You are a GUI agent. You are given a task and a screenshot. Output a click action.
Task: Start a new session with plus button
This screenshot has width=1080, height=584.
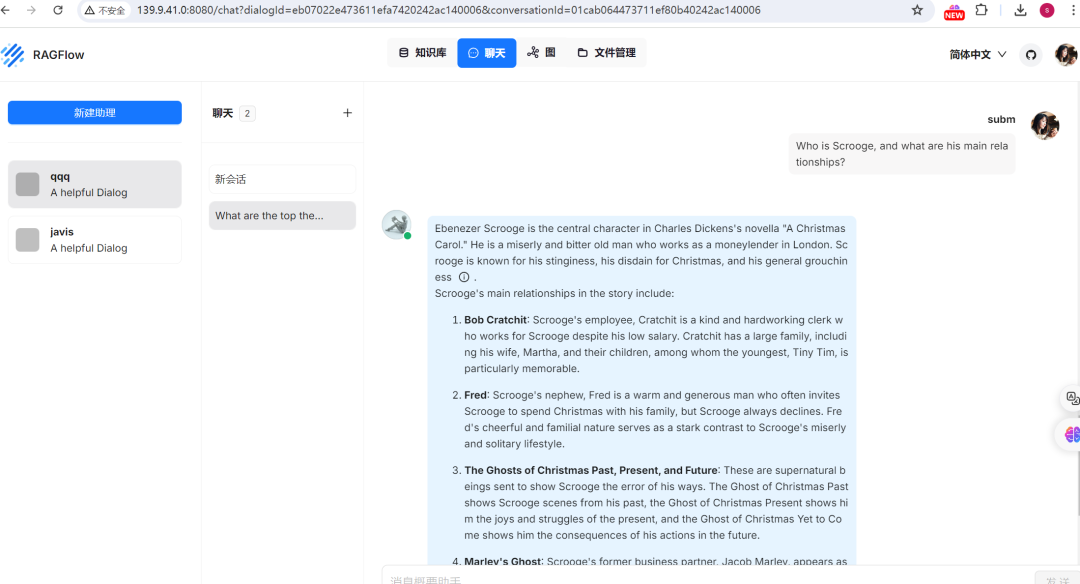click(347, 113)
